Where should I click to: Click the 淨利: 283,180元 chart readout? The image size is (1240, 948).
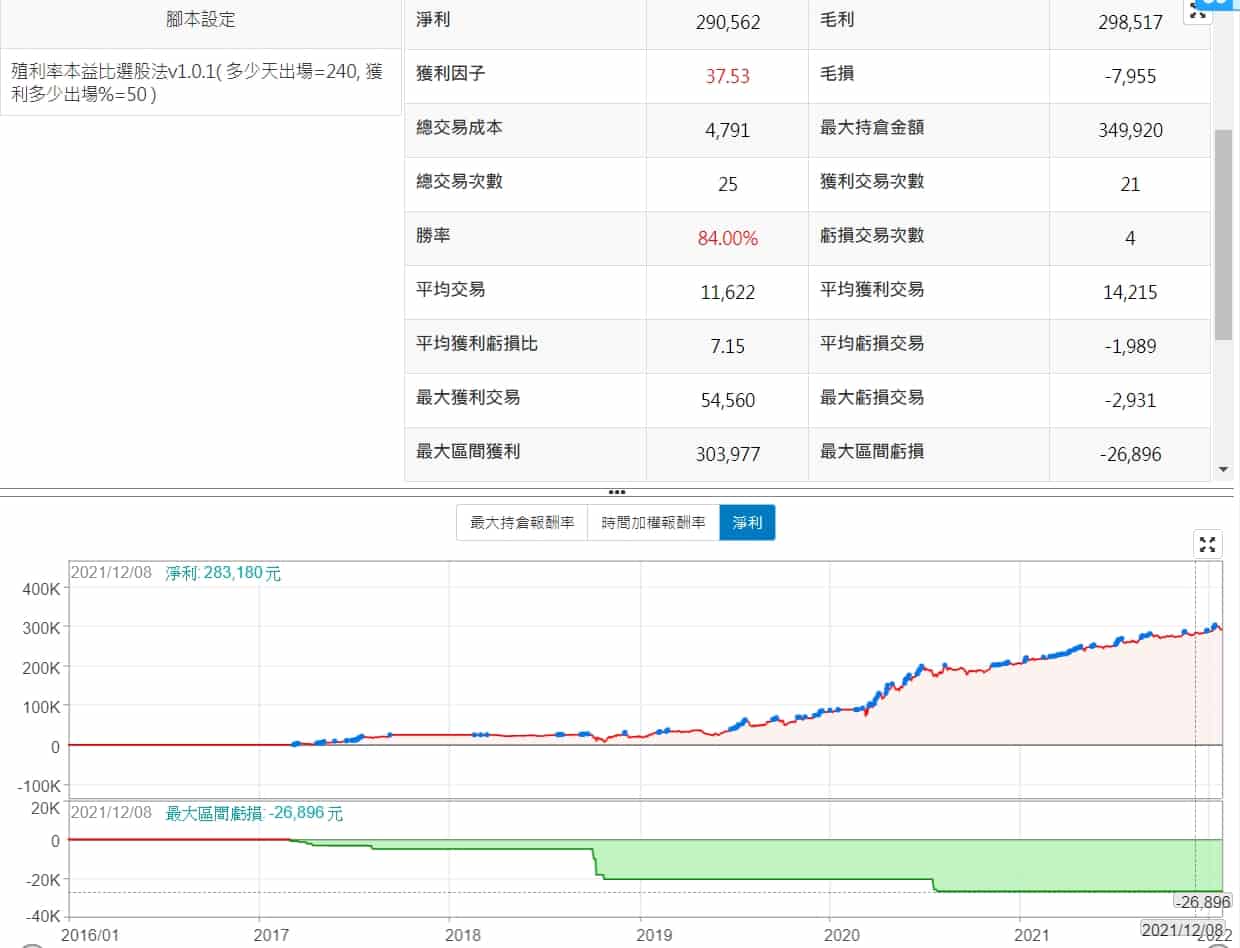pyautogui.click(x=223, y=574)
